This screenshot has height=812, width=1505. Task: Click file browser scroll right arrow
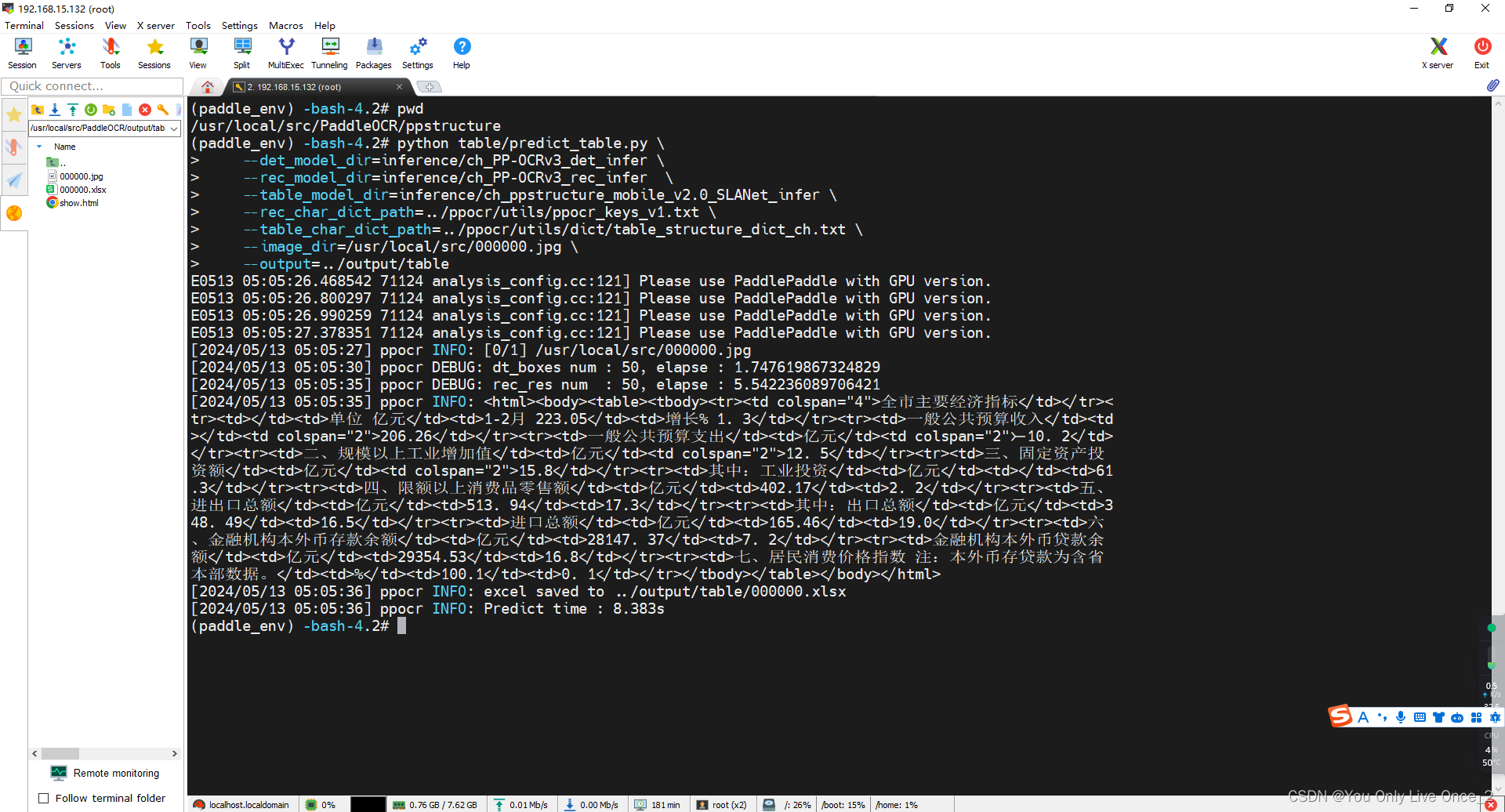(x=175, y=753)
